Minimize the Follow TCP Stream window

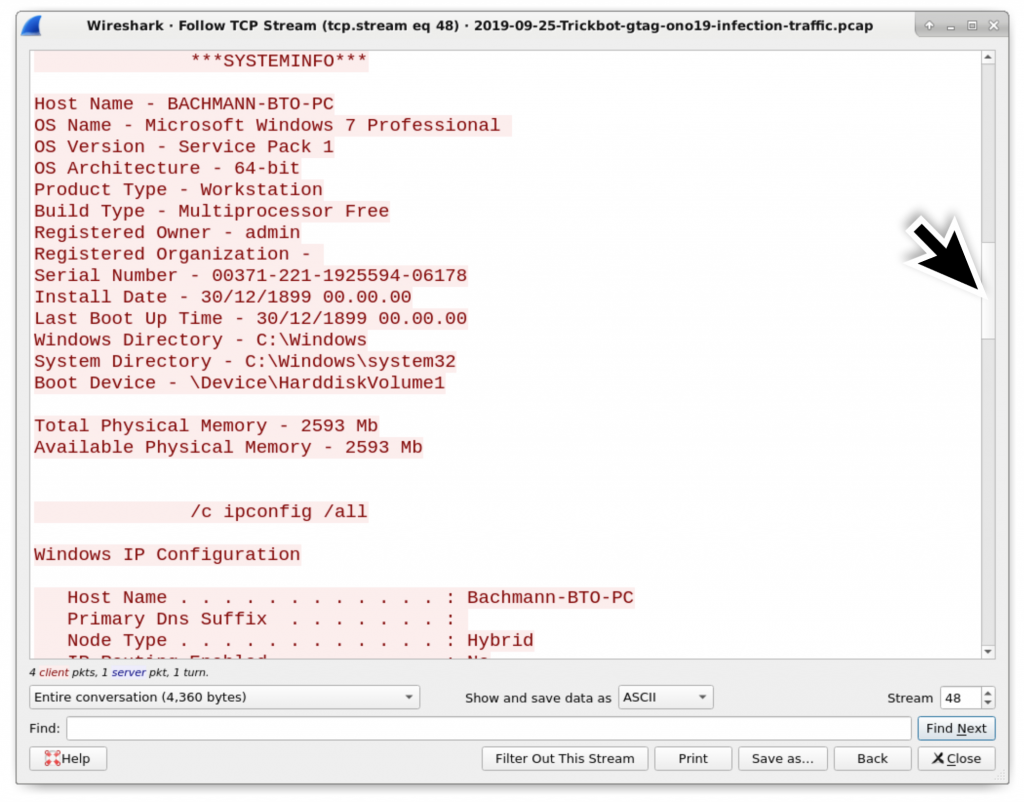coord(951,26)
